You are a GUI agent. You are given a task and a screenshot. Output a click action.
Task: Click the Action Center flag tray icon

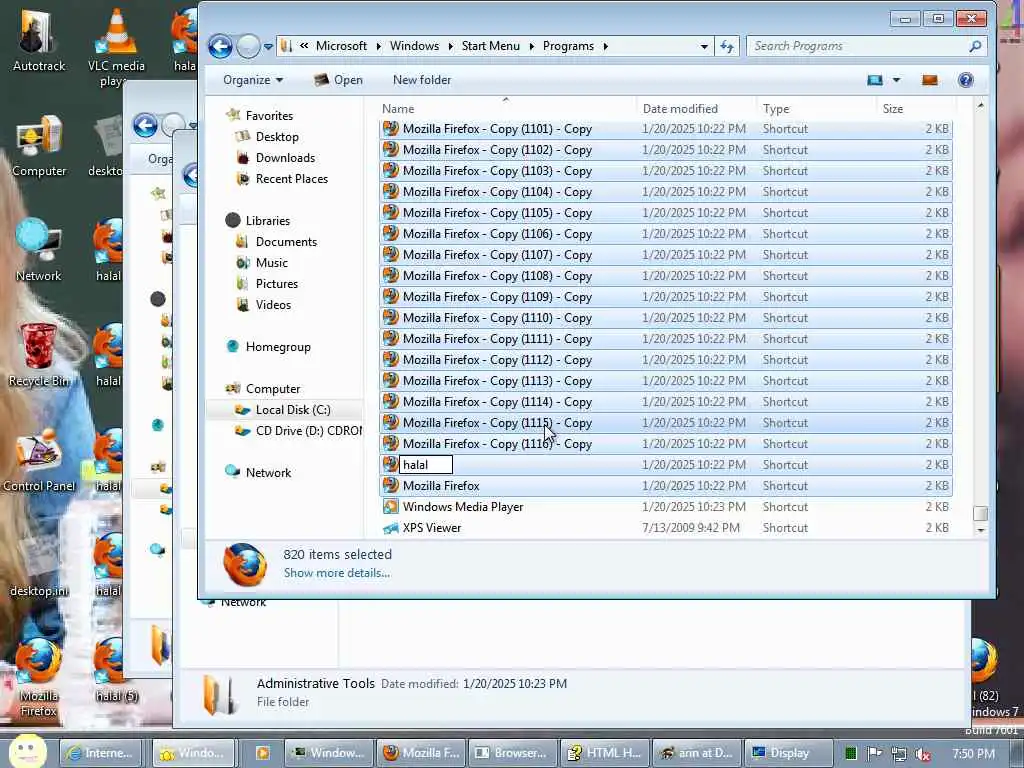pyautogui.click(x=874, y=754)
